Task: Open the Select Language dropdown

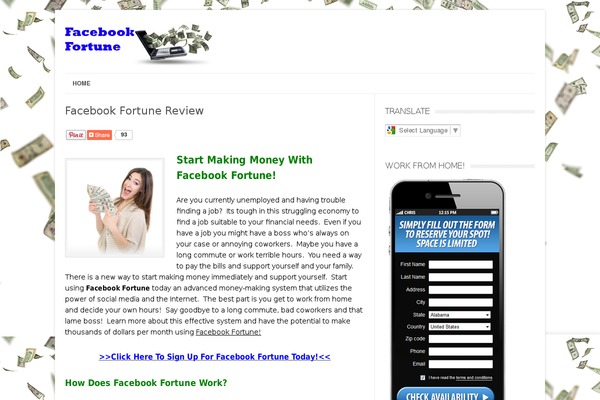Action: 423,130
